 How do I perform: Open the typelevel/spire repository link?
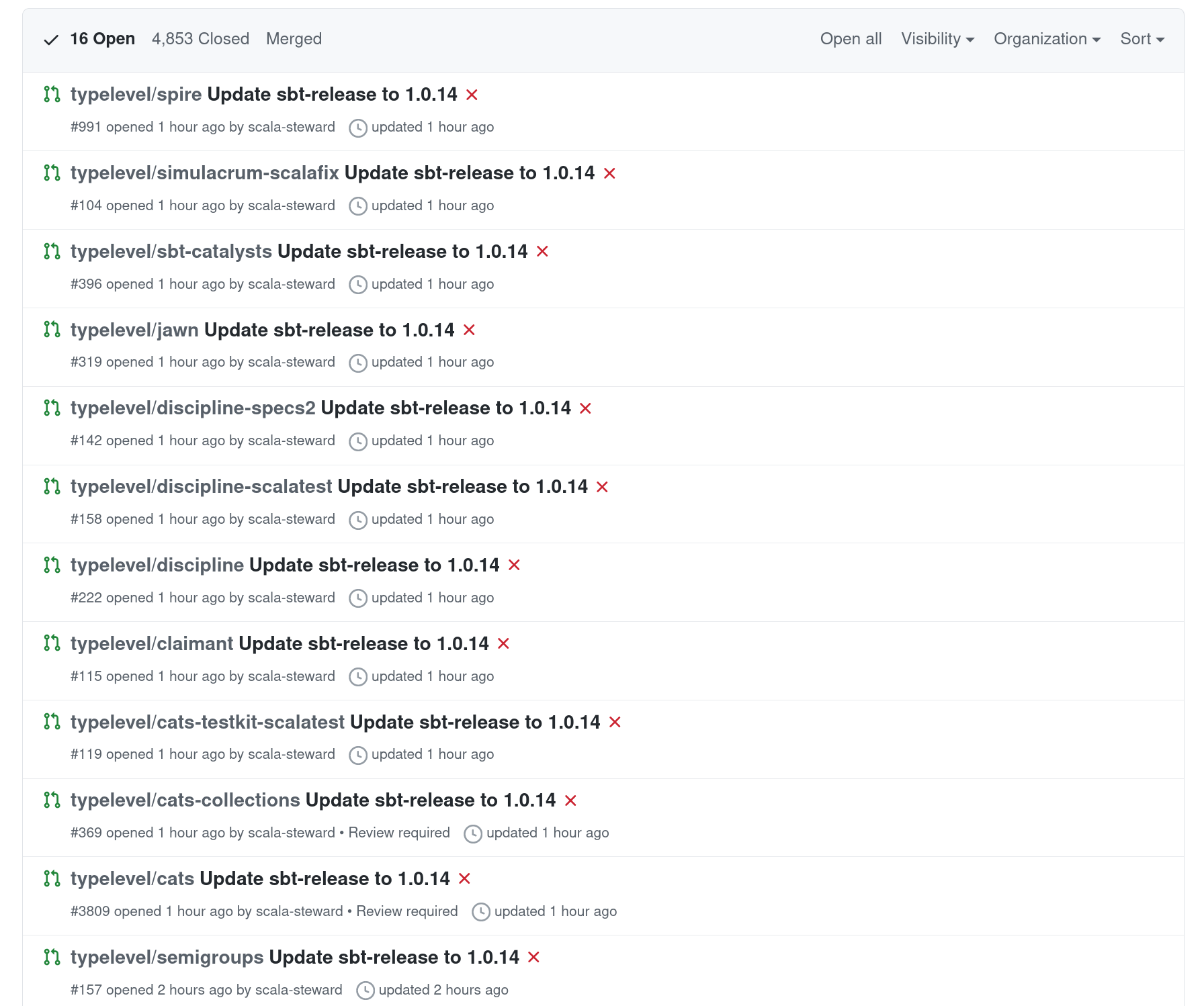(136, 95)
